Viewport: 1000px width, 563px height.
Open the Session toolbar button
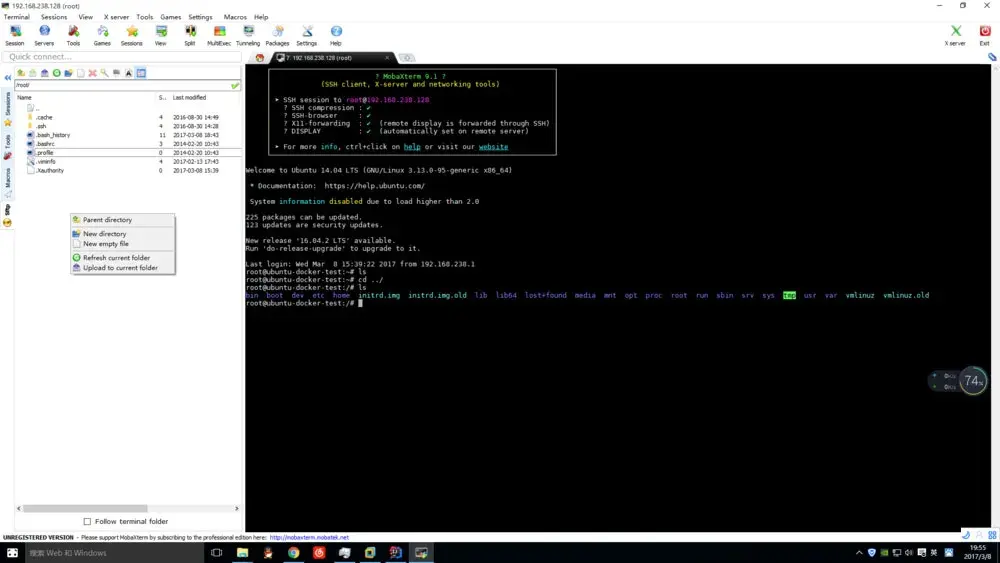pyautogui.click(x=15, y=36)
